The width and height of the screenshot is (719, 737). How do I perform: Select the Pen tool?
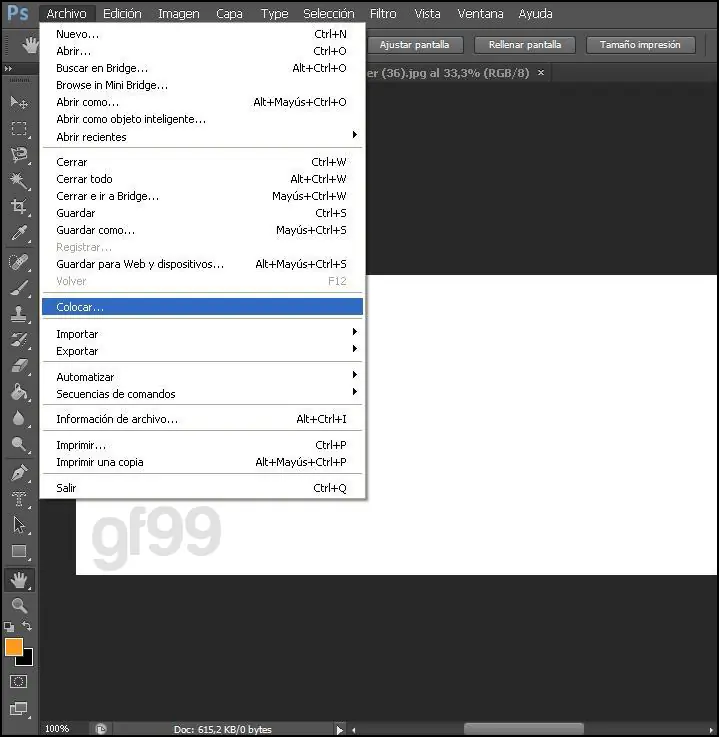19,473
